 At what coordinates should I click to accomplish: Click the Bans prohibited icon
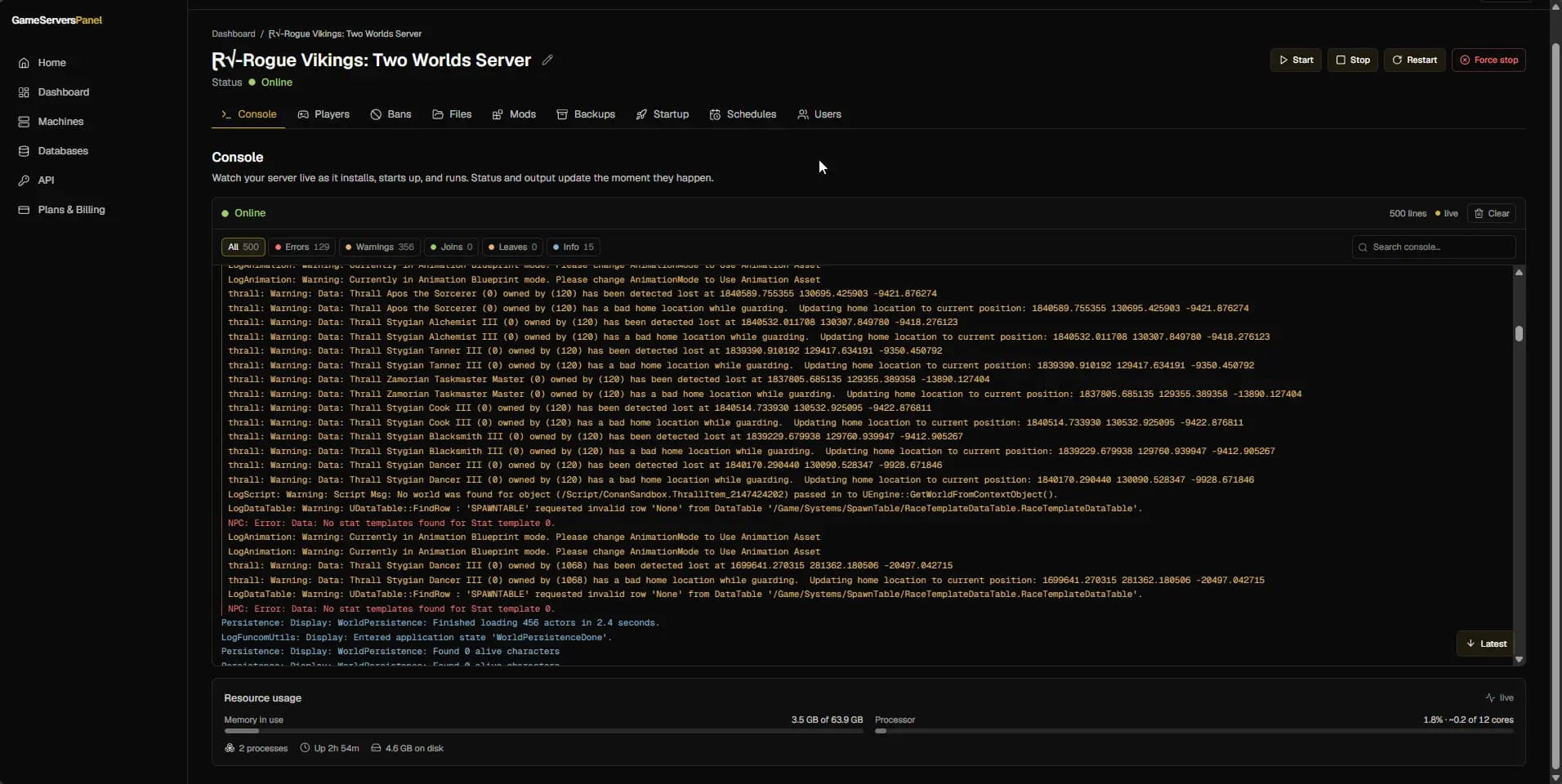[x=376, y=114]
